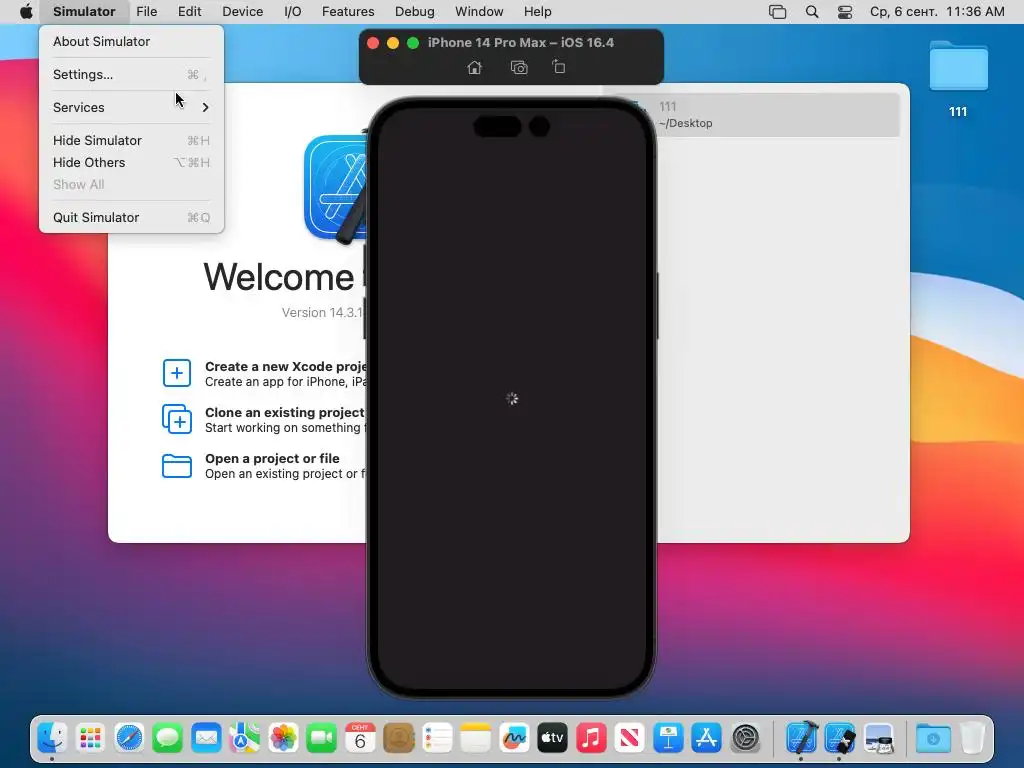The height and width of the screenshot is (768, 1024).
Task: Click the Xcode app logo in welcome window
Action: pos(336,189)
